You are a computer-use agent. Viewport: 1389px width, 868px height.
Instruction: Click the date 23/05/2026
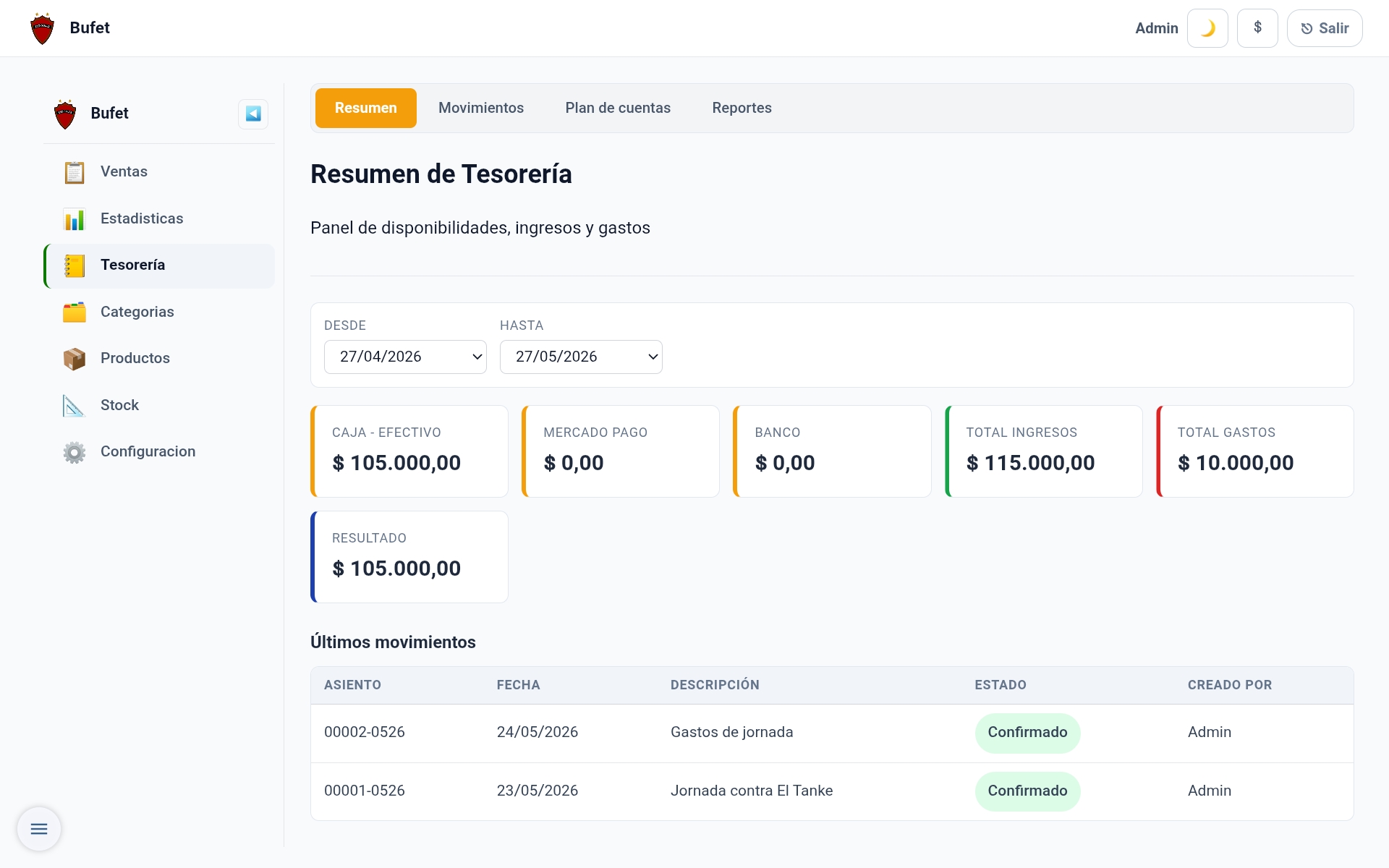(x=538, y=791)
